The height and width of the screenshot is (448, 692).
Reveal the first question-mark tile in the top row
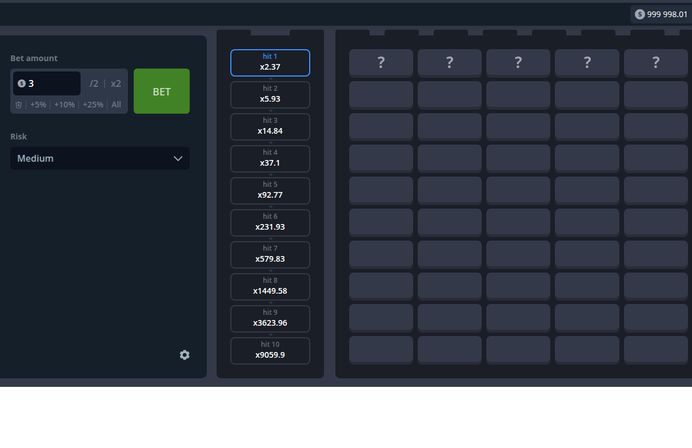(x=381, y=63)
